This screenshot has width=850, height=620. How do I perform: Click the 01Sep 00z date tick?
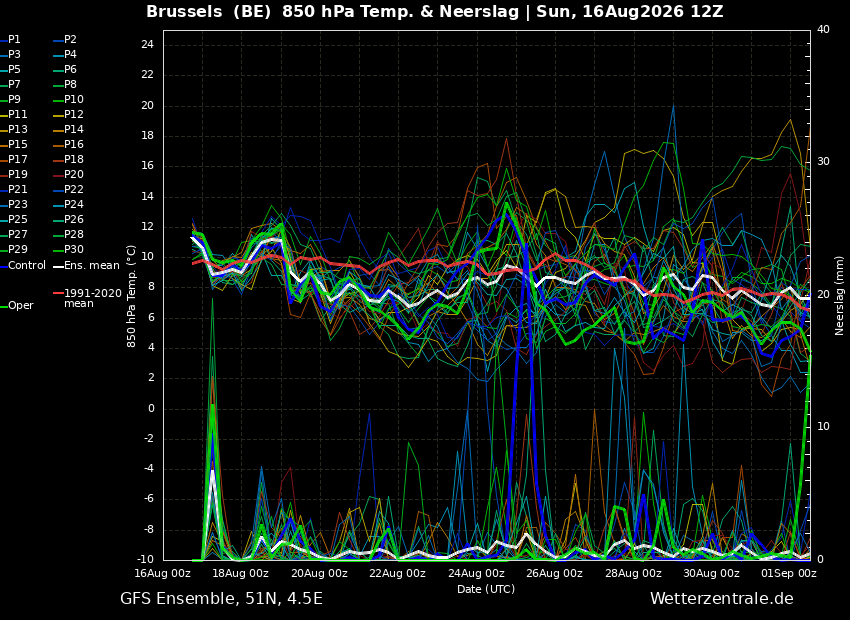(x=789, y=573)
